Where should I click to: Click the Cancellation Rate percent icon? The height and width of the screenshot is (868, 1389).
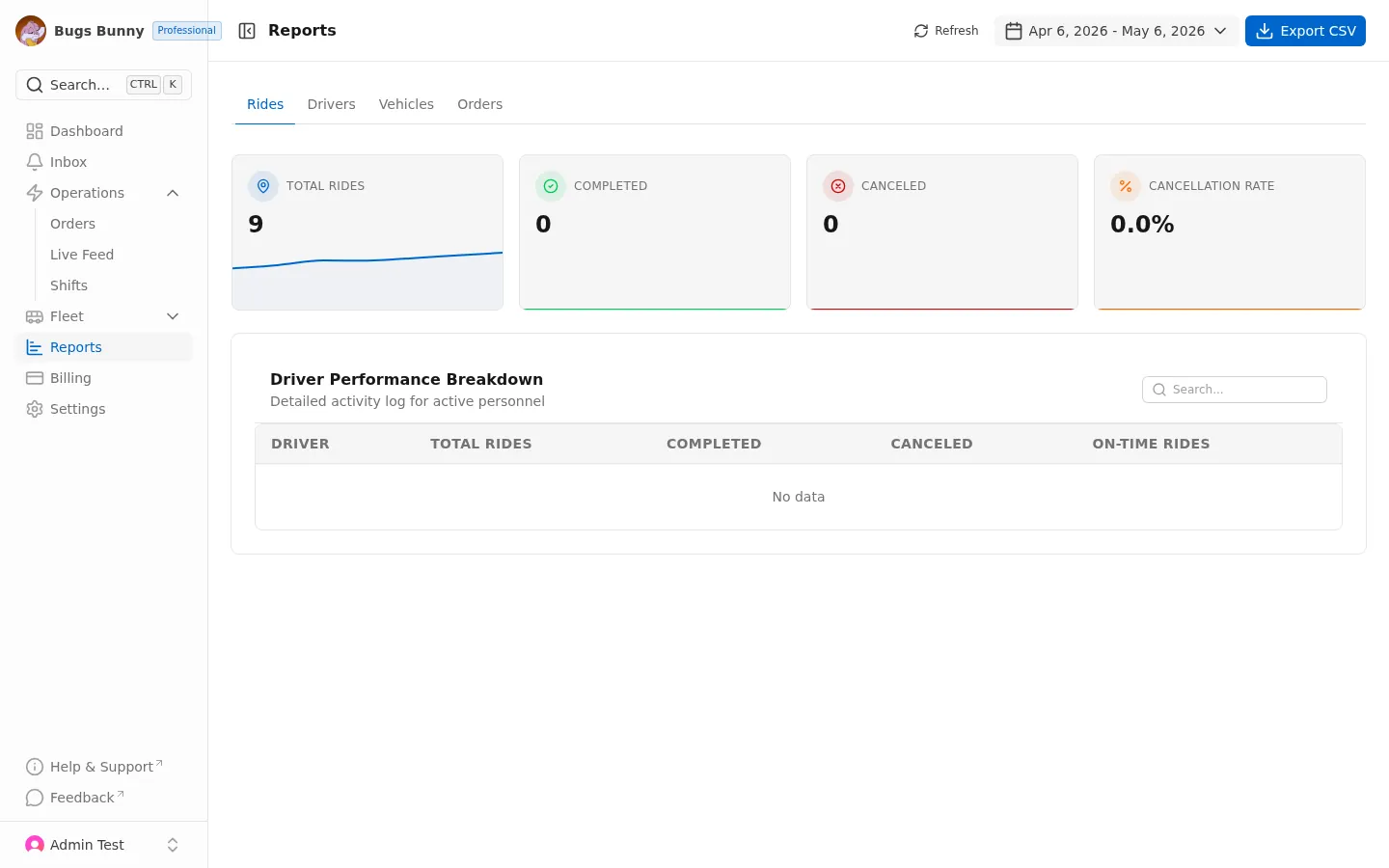coord(1126,186)
